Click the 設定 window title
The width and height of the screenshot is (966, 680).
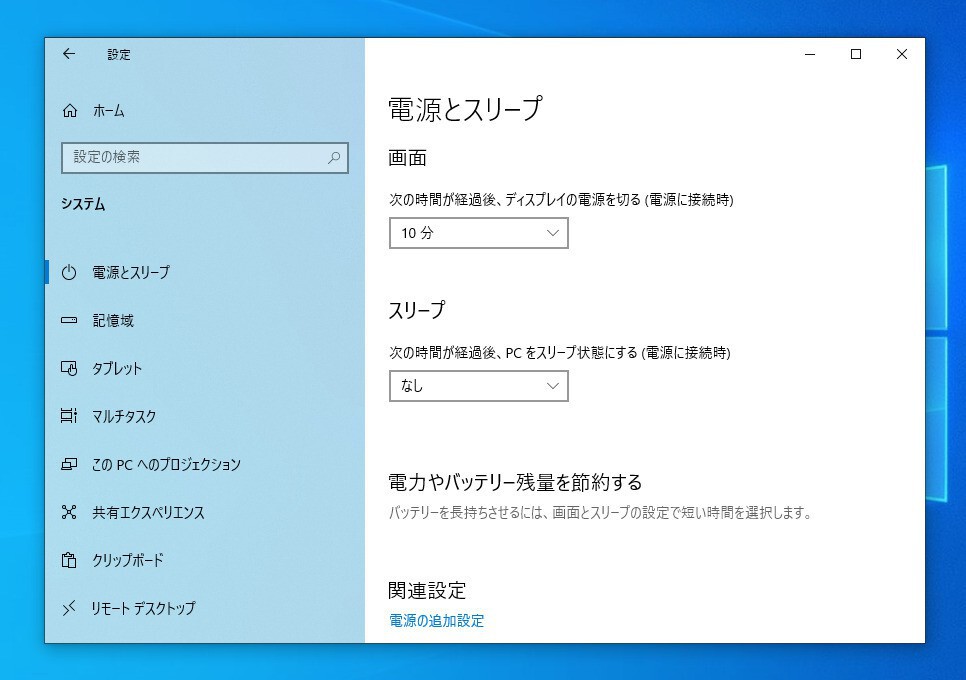click(x=119, y=55)
